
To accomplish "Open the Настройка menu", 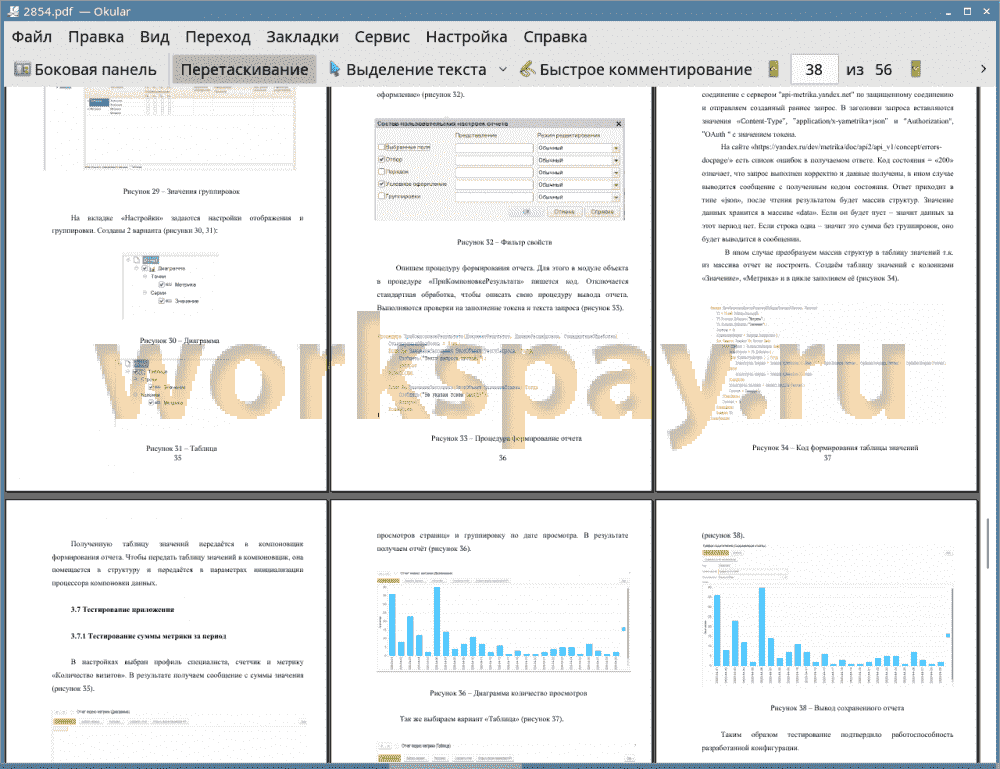I will tap(467, 37).
